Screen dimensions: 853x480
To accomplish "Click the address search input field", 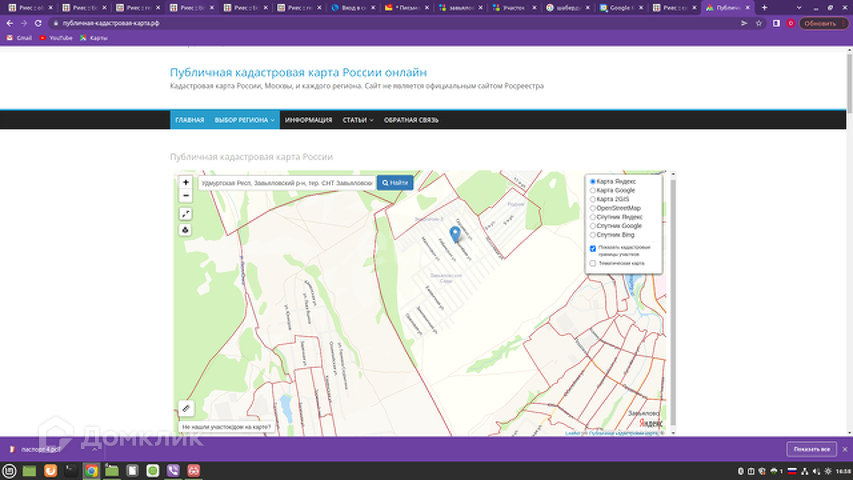I will (285, 183).
